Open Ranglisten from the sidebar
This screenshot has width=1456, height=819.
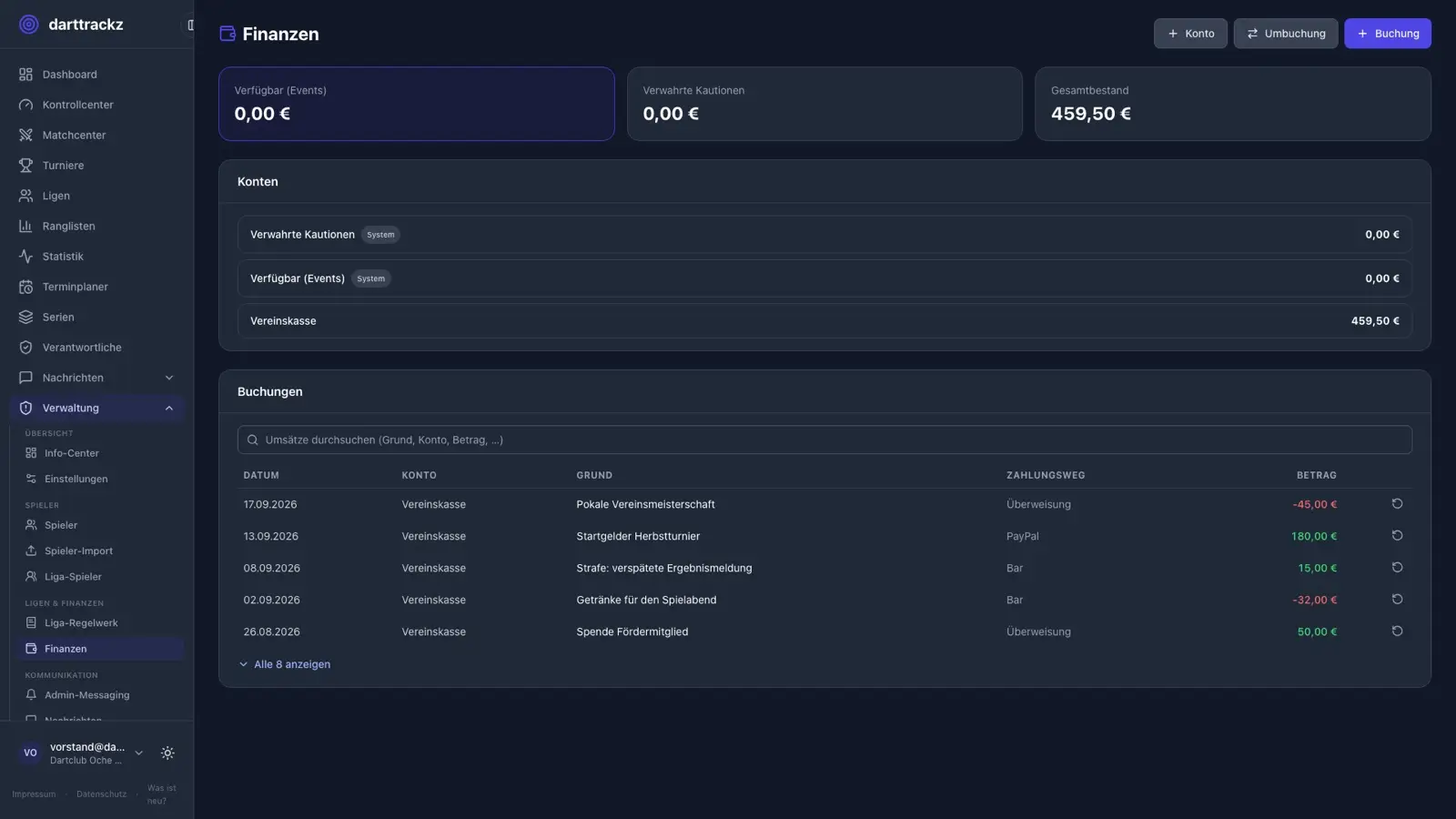click(x=96, y=226)
